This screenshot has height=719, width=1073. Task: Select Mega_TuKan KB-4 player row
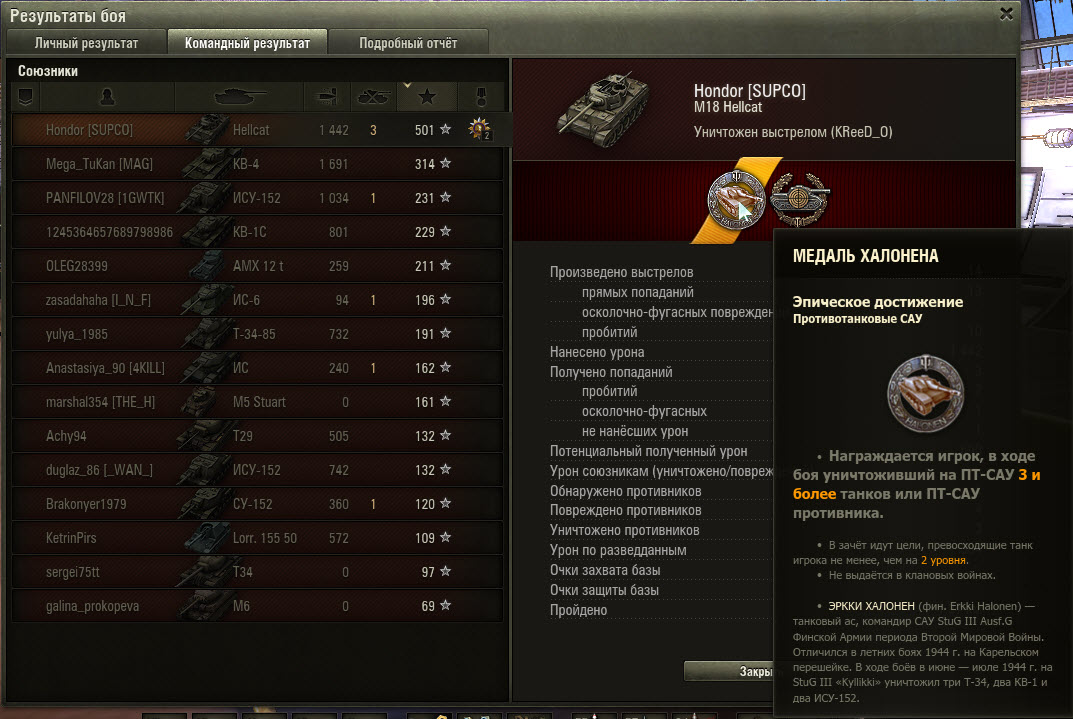[257, 164]
